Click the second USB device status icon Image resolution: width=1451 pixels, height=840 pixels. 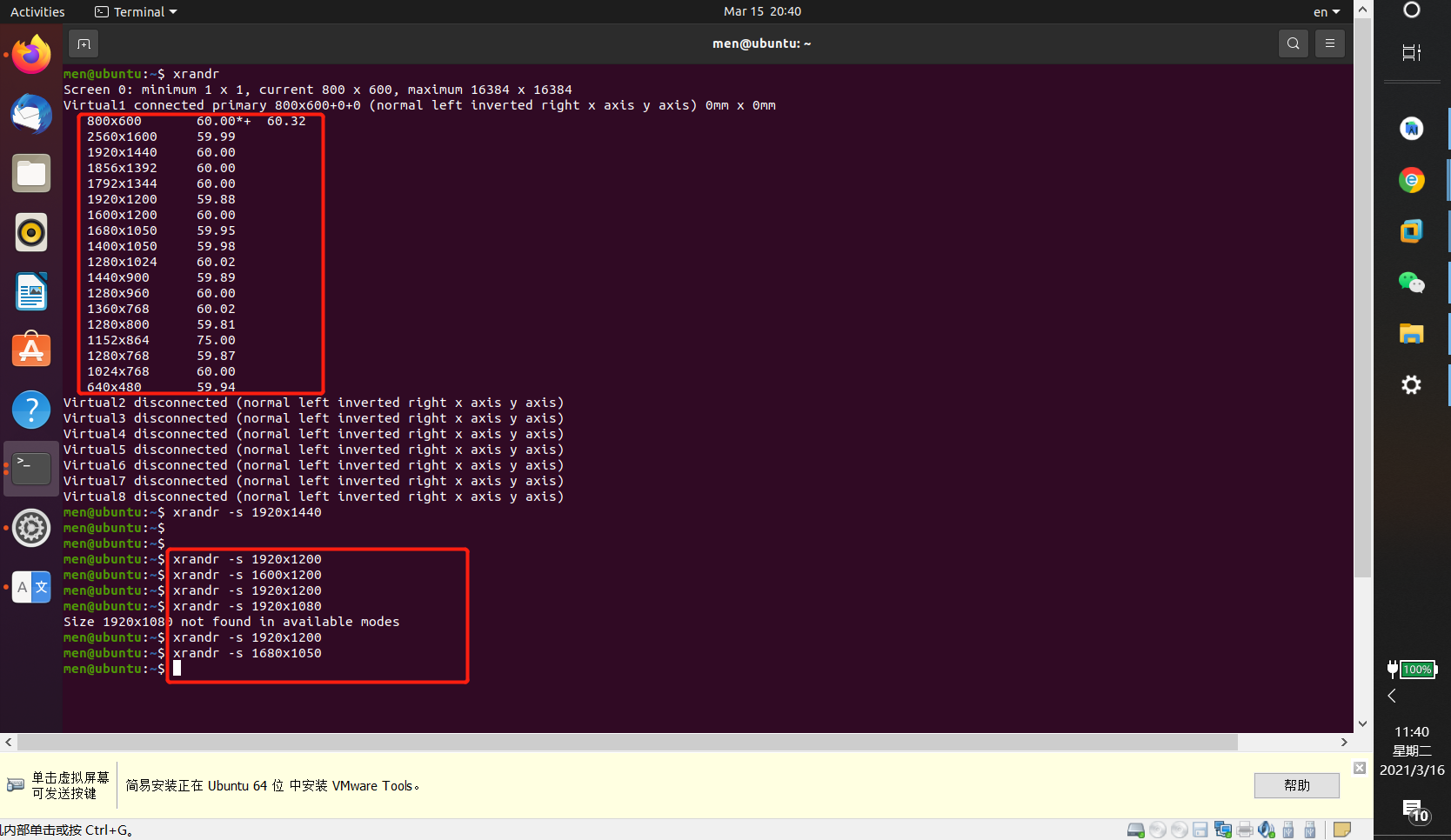(1310, 830)
